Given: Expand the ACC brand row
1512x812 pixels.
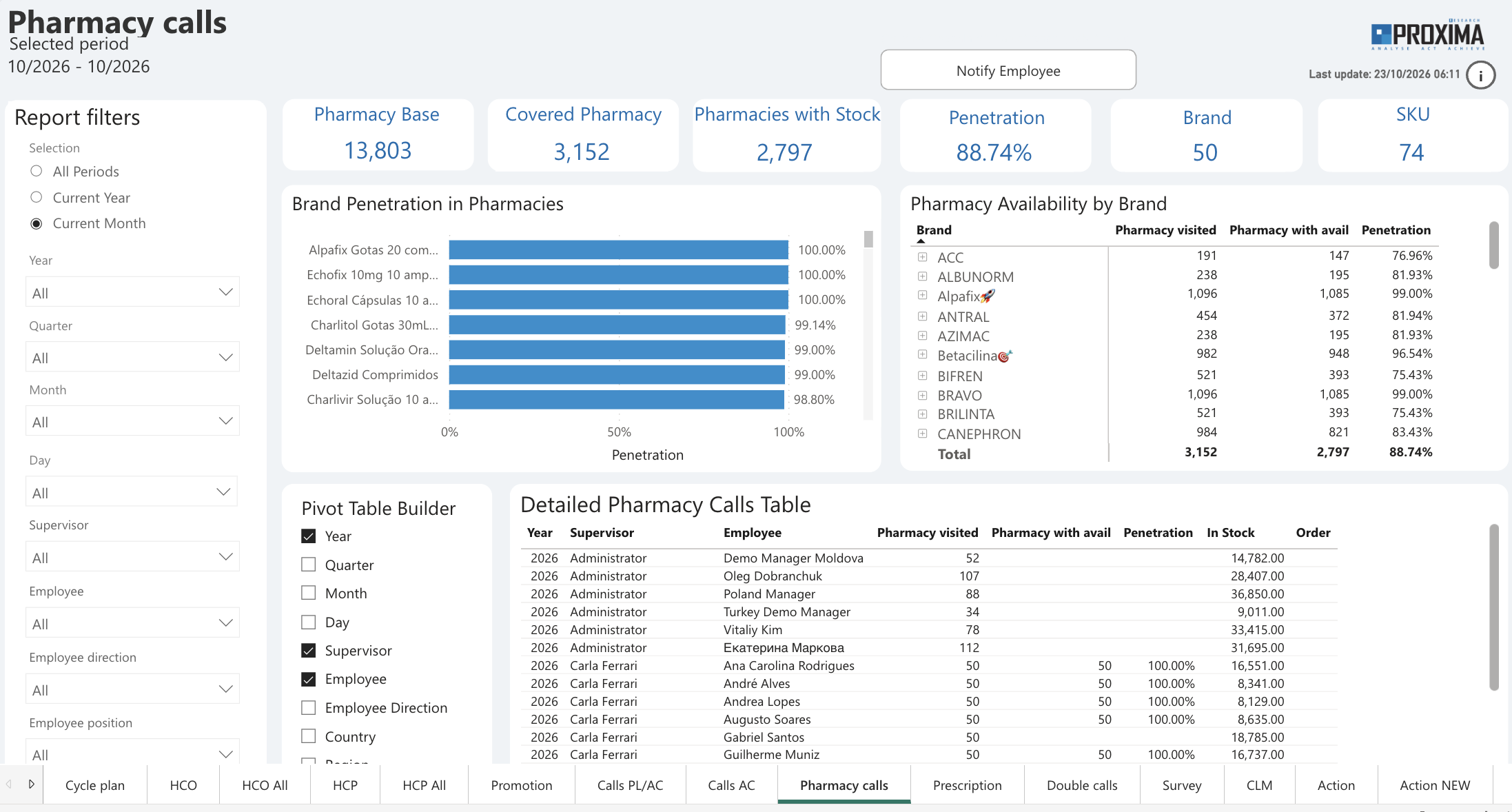Looking at the screenshot, I should 922,257.
